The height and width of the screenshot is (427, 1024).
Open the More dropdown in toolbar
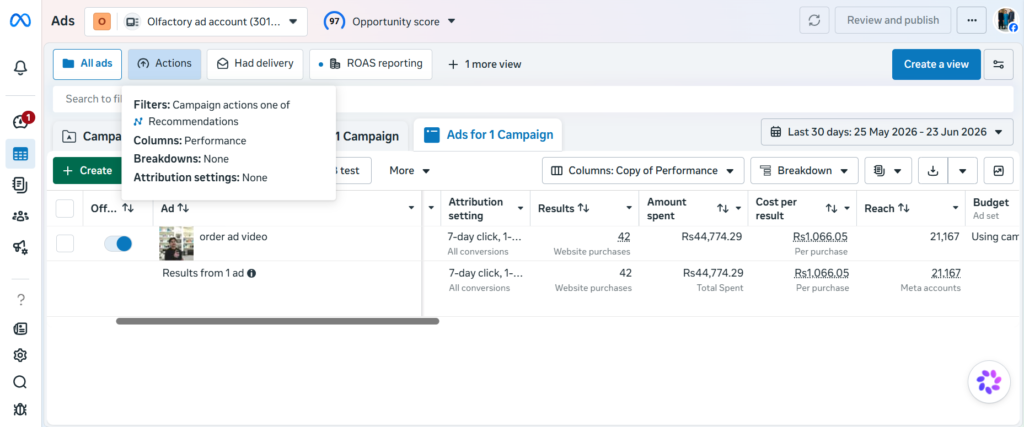coord(409,170)
